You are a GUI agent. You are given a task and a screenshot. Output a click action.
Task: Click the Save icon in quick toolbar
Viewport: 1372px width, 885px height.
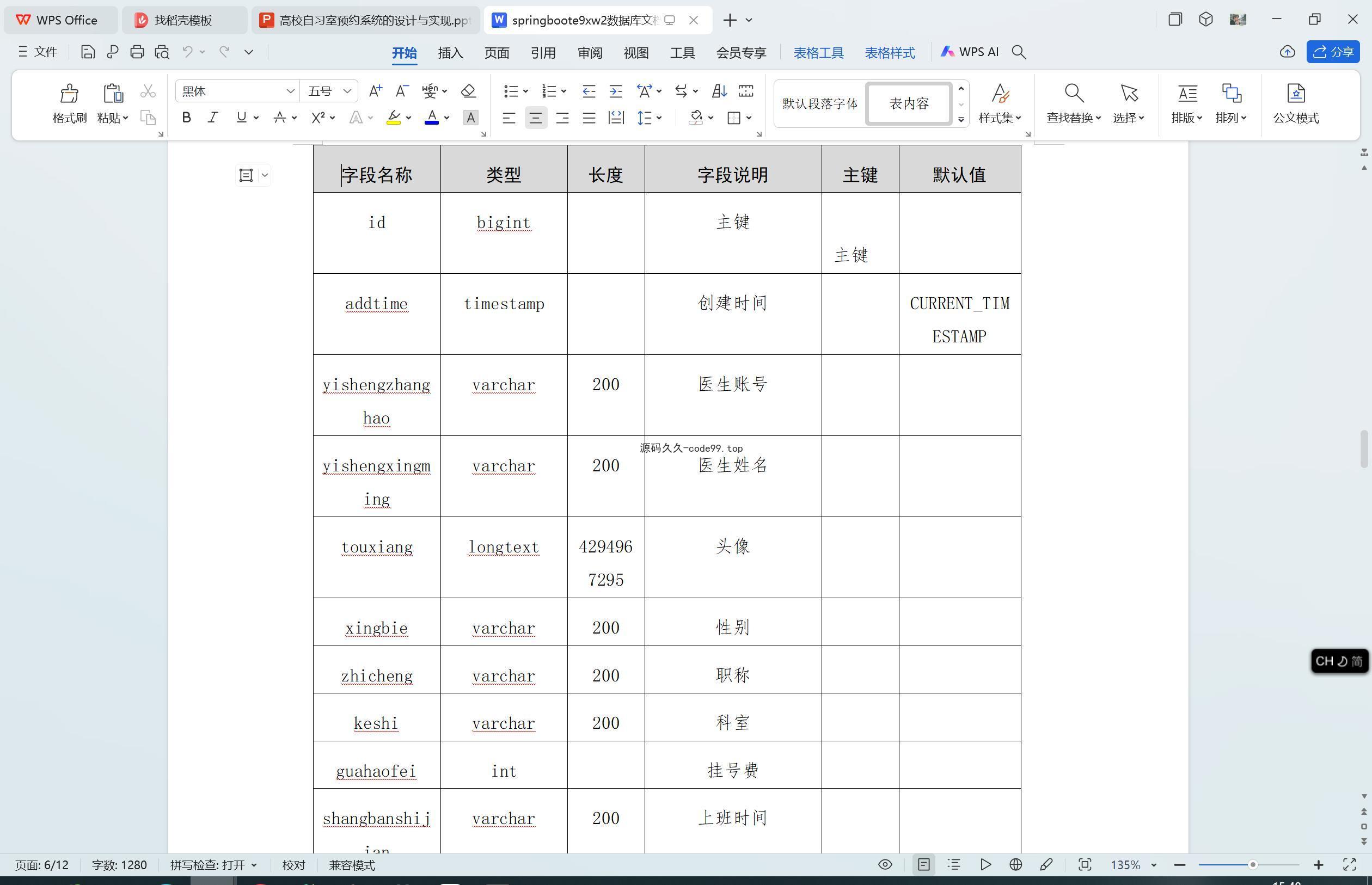(x=87, y=52)
